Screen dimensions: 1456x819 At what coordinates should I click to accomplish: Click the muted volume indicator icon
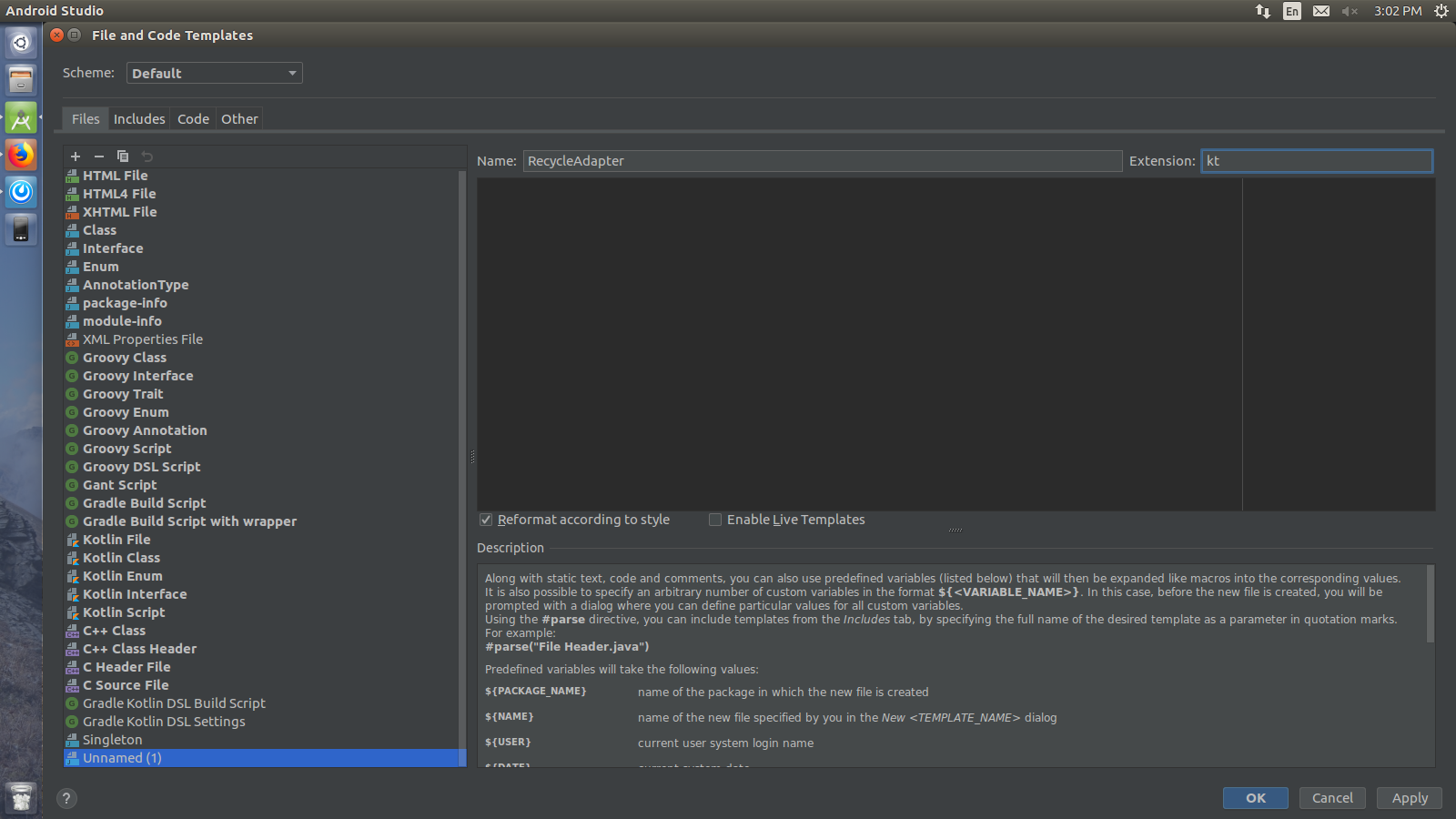tap(1350, 11)
